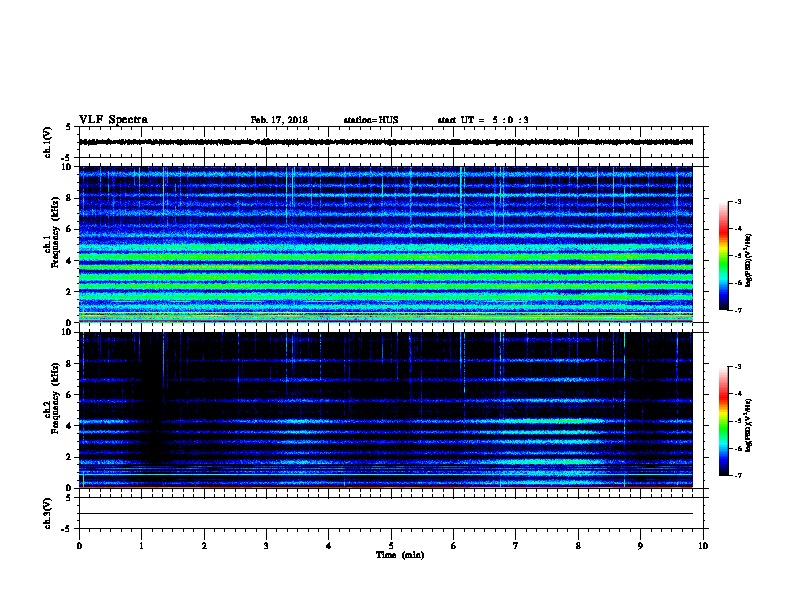Click the "-5" label on the ch.2 color bar

(737, 421)
